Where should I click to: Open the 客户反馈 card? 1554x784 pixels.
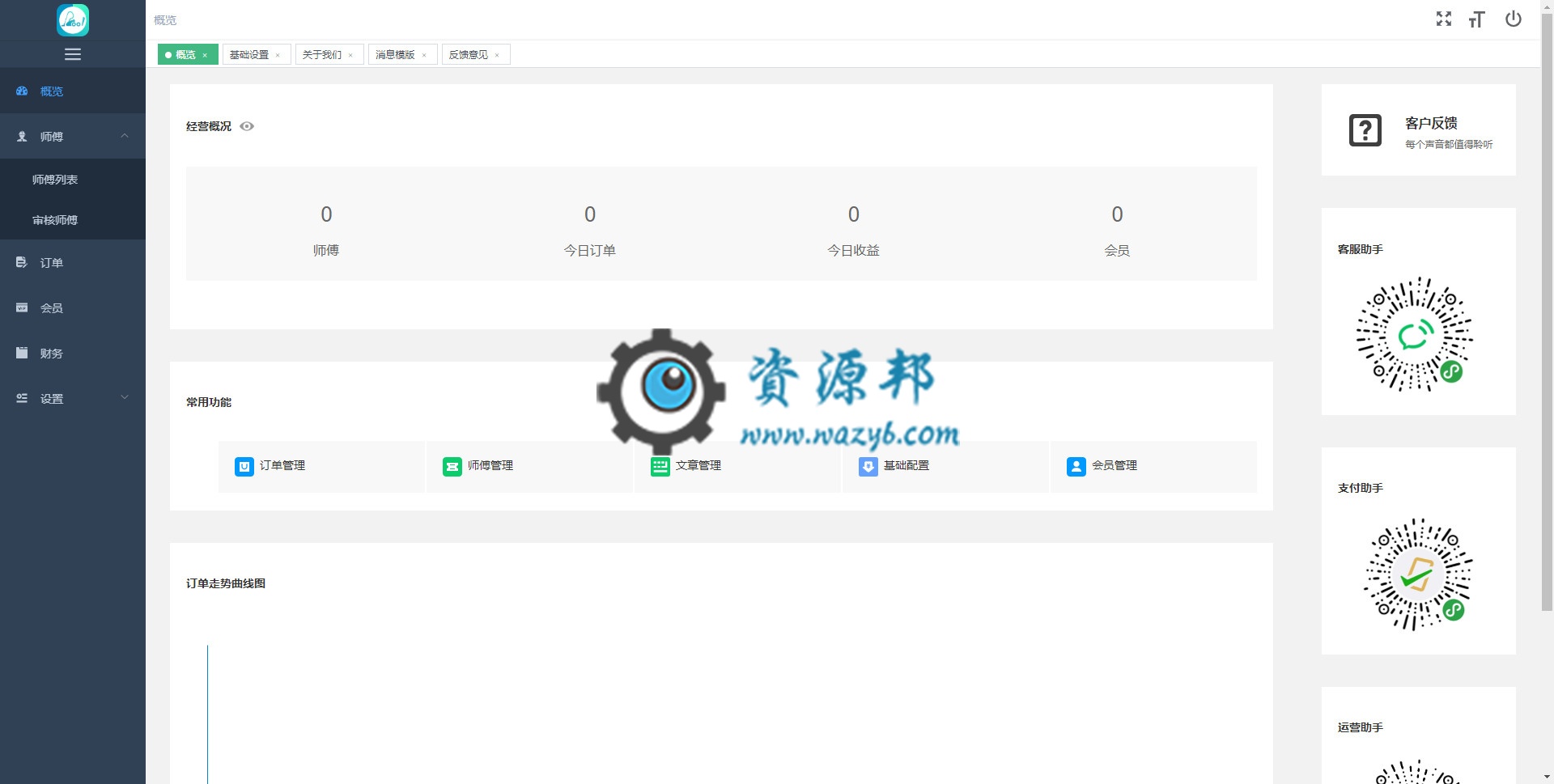pyautogui.click(x=1419, y=130)
